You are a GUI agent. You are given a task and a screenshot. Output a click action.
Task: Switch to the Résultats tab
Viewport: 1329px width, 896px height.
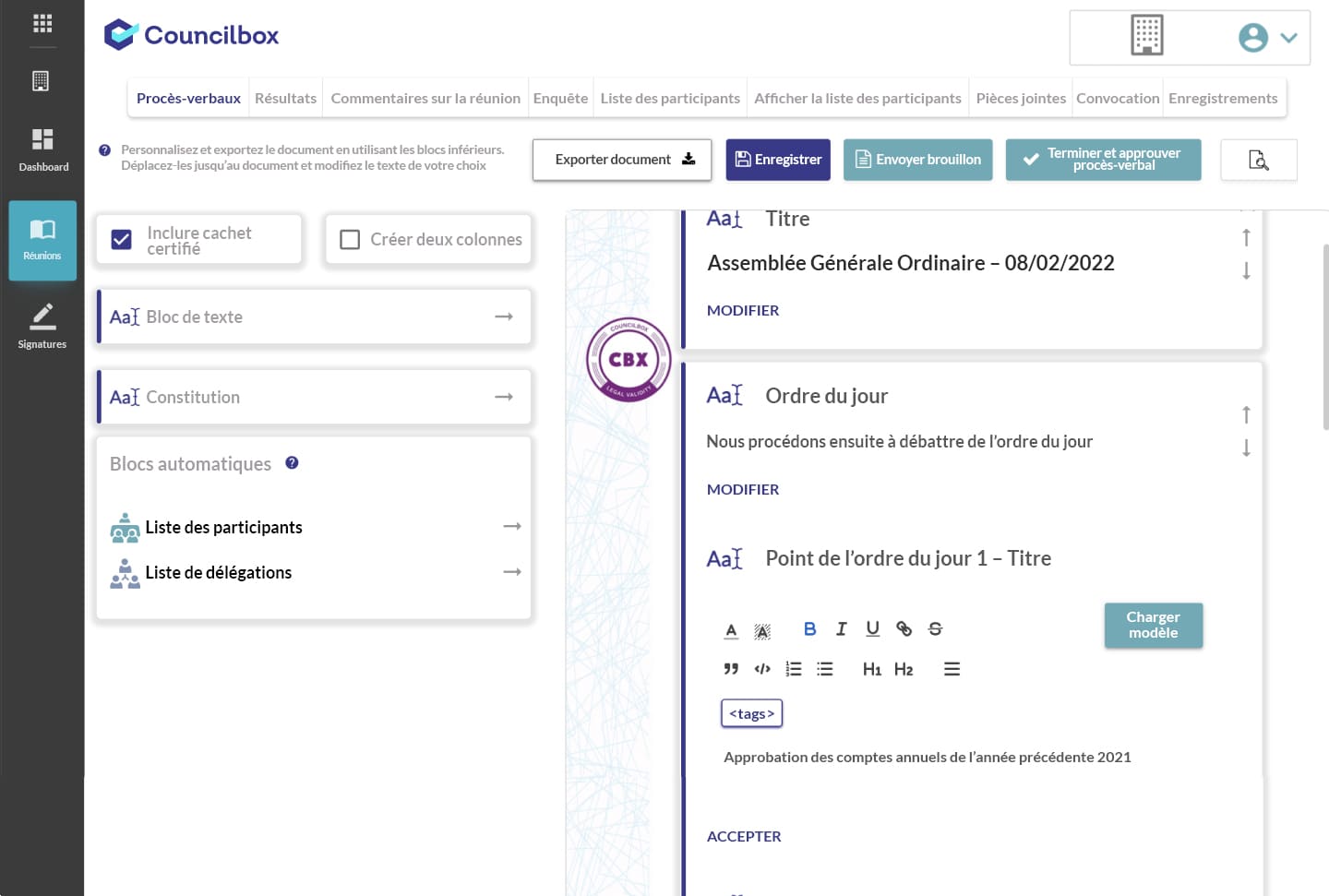[285, 98]
